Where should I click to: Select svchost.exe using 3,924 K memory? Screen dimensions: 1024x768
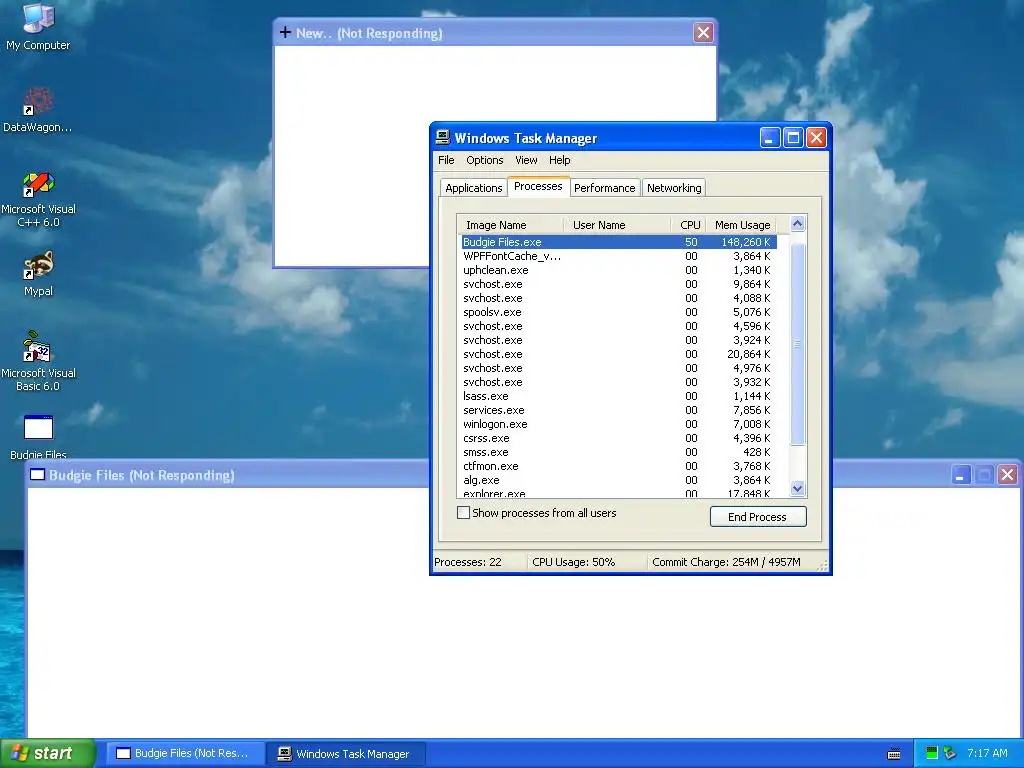pos(618,340)
